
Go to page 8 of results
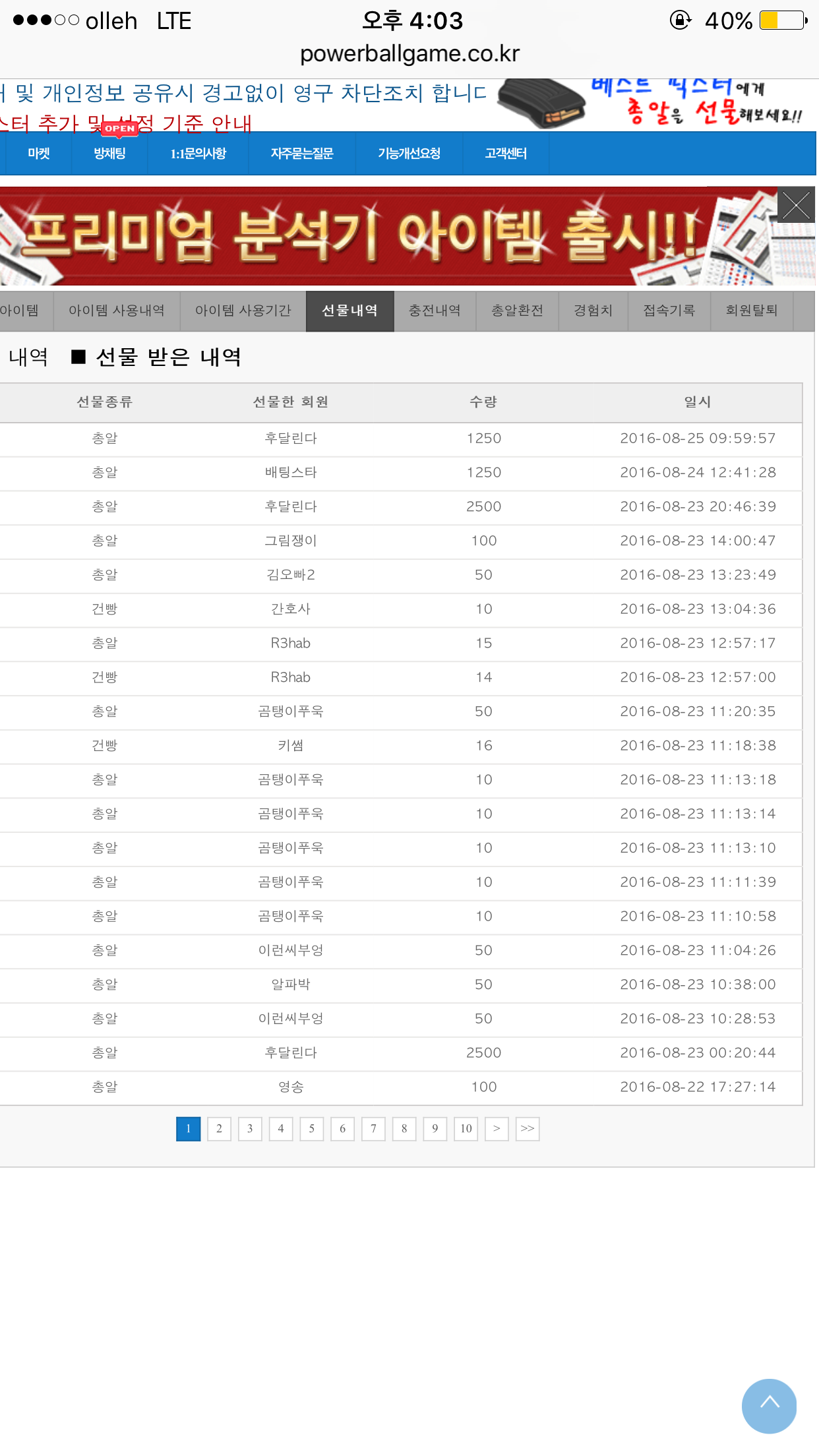point(404,1128)
